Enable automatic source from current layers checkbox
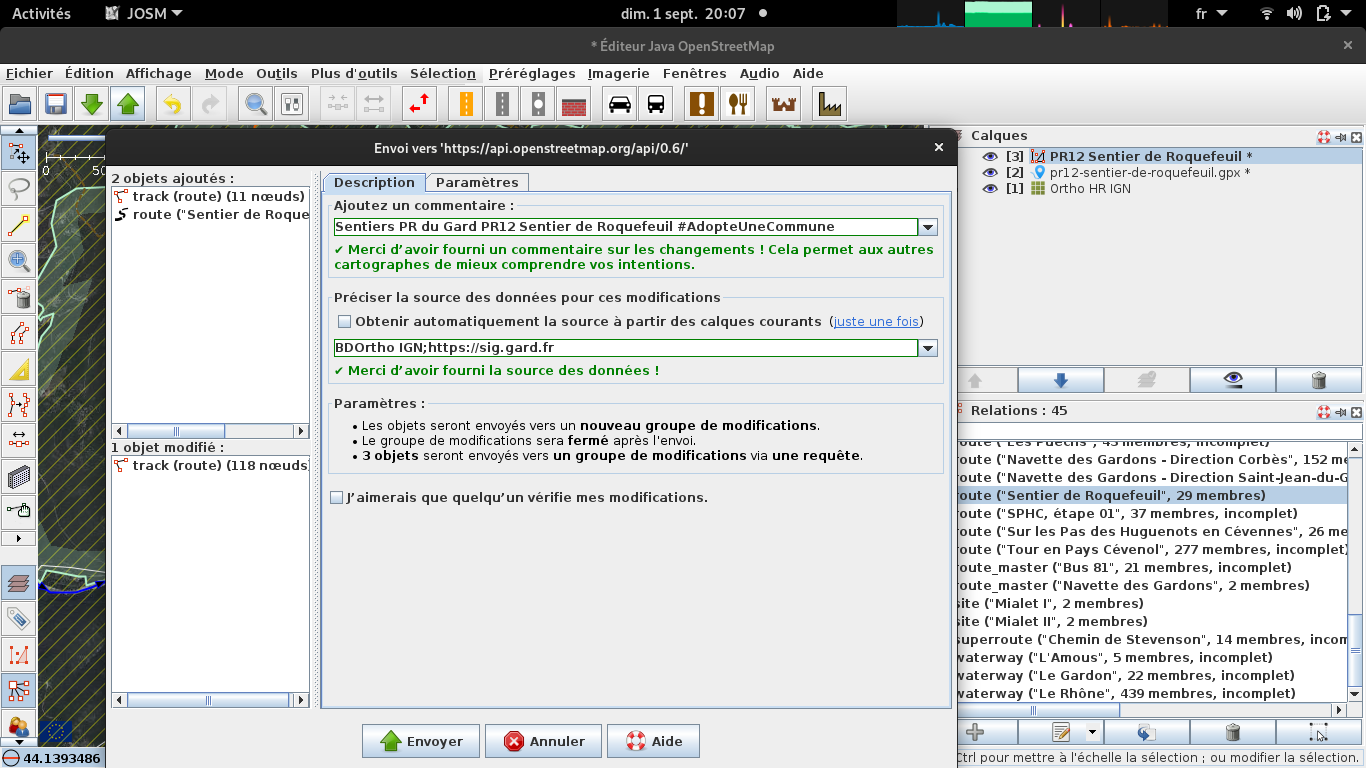The image size is (1366, 768). coord(345,322)
